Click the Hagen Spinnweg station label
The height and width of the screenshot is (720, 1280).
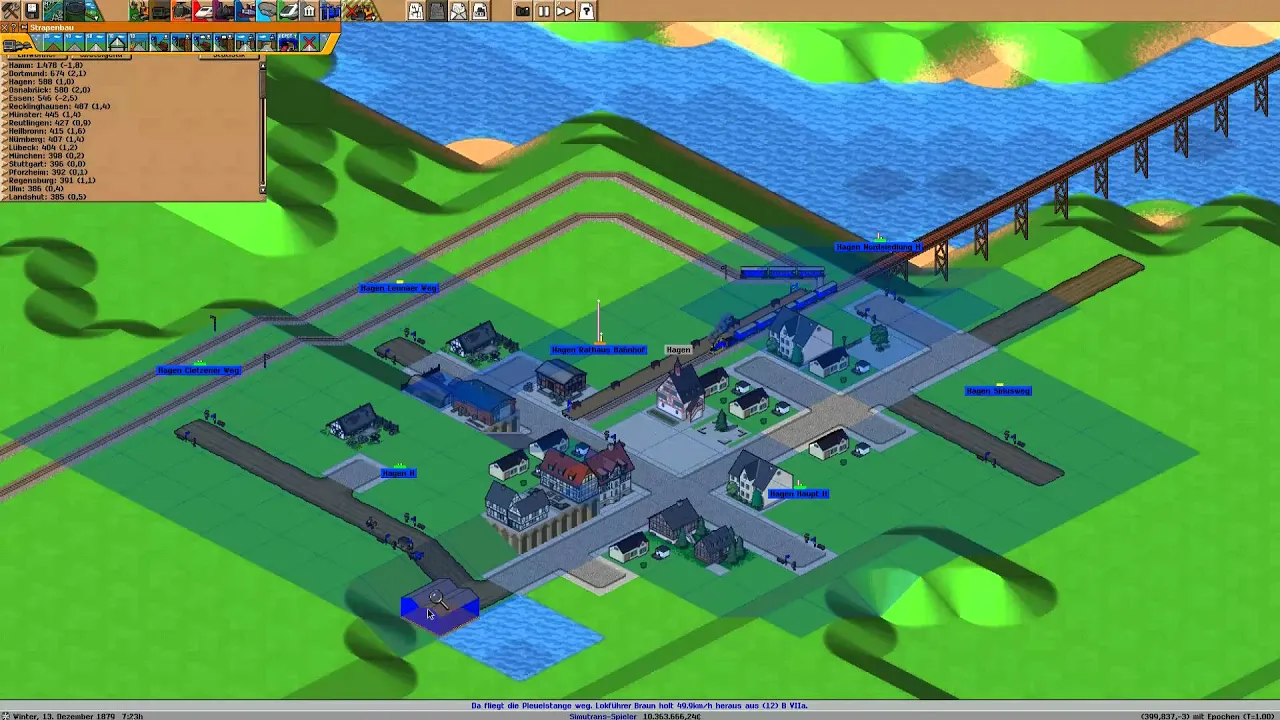click(998, 391)
